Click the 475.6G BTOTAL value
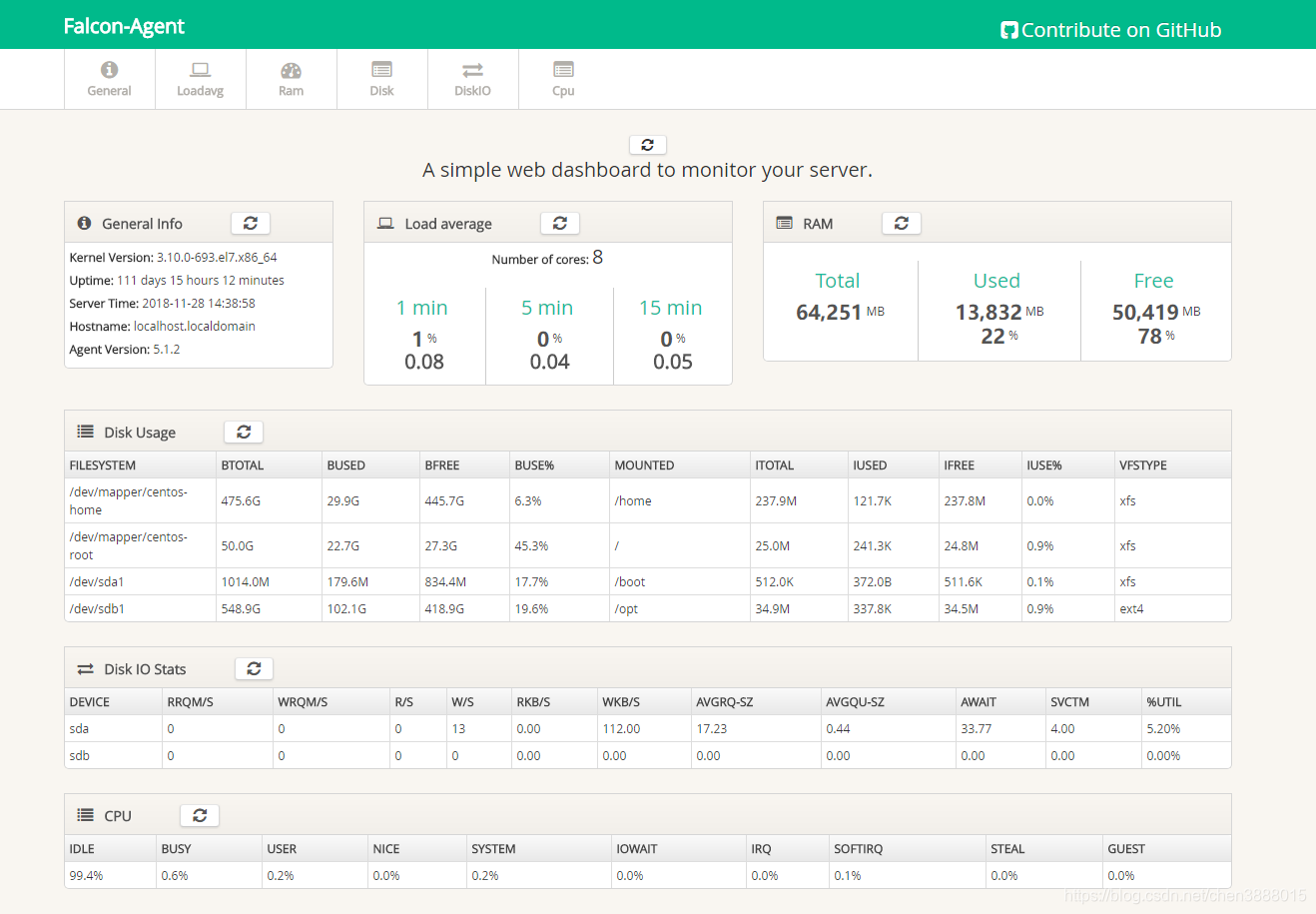1316x914 pixels. pos(241,501)
